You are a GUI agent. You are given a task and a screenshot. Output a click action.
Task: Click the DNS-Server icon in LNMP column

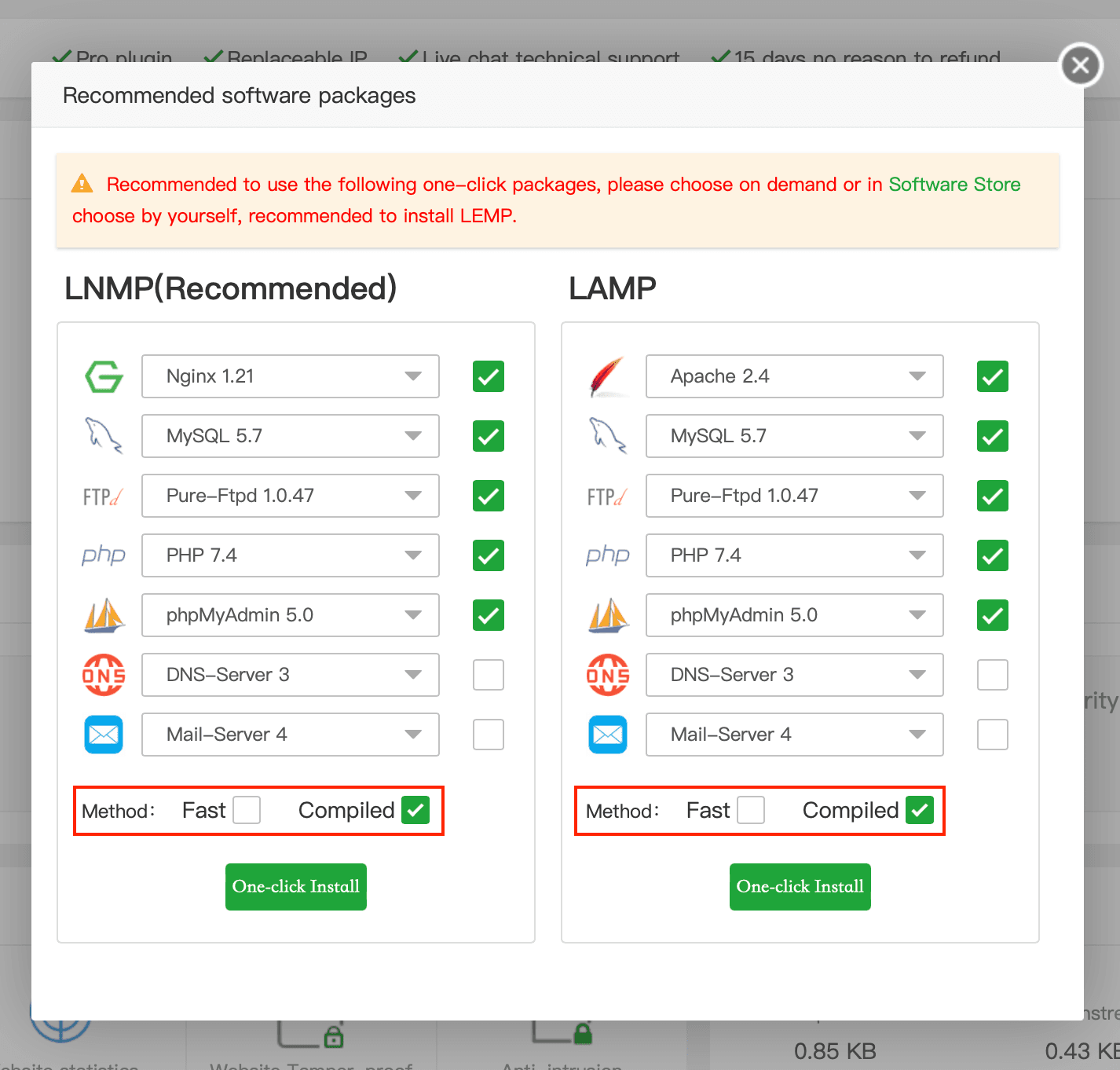(x=103, y=675)
